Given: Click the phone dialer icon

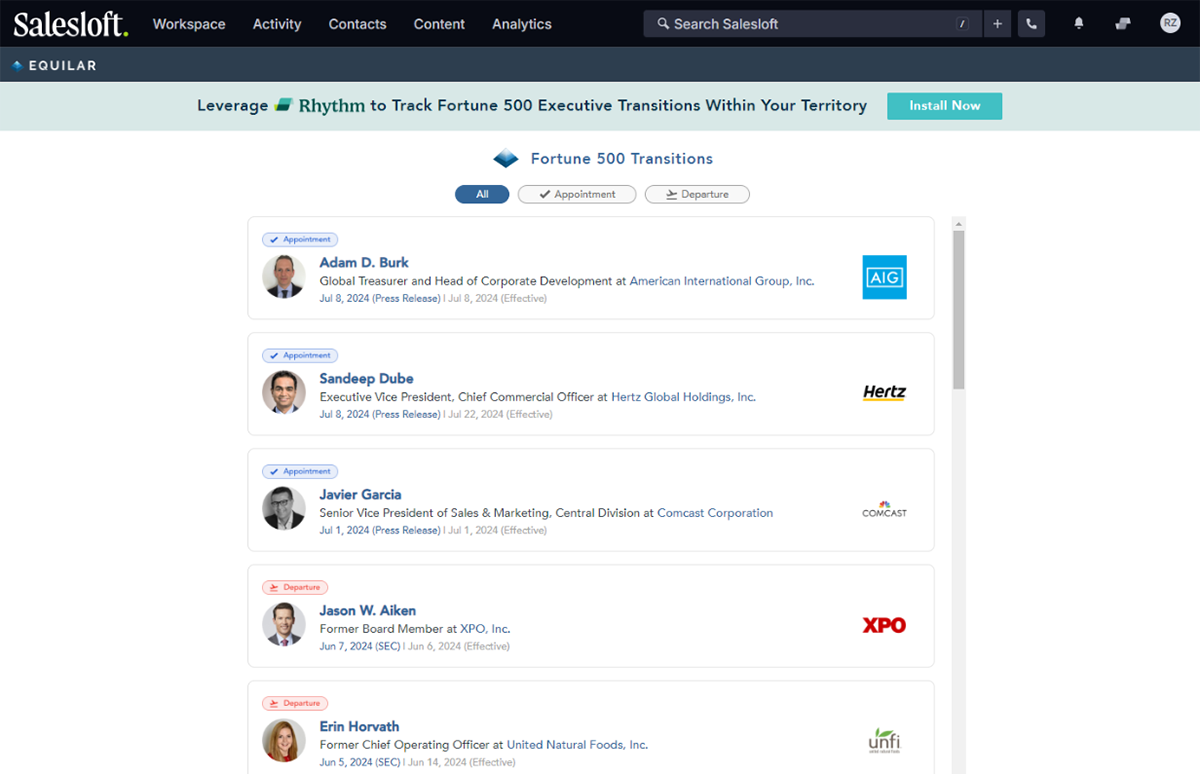Looking at the screenshot, I should pos(1031,24).
